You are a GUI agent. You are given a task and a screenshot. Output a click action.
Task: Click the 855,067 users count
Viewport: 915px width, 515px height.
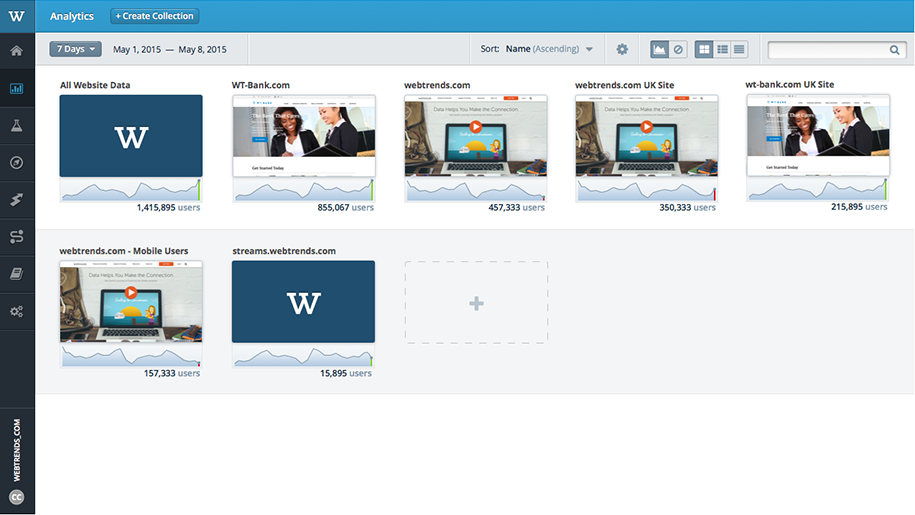[345, 208]
